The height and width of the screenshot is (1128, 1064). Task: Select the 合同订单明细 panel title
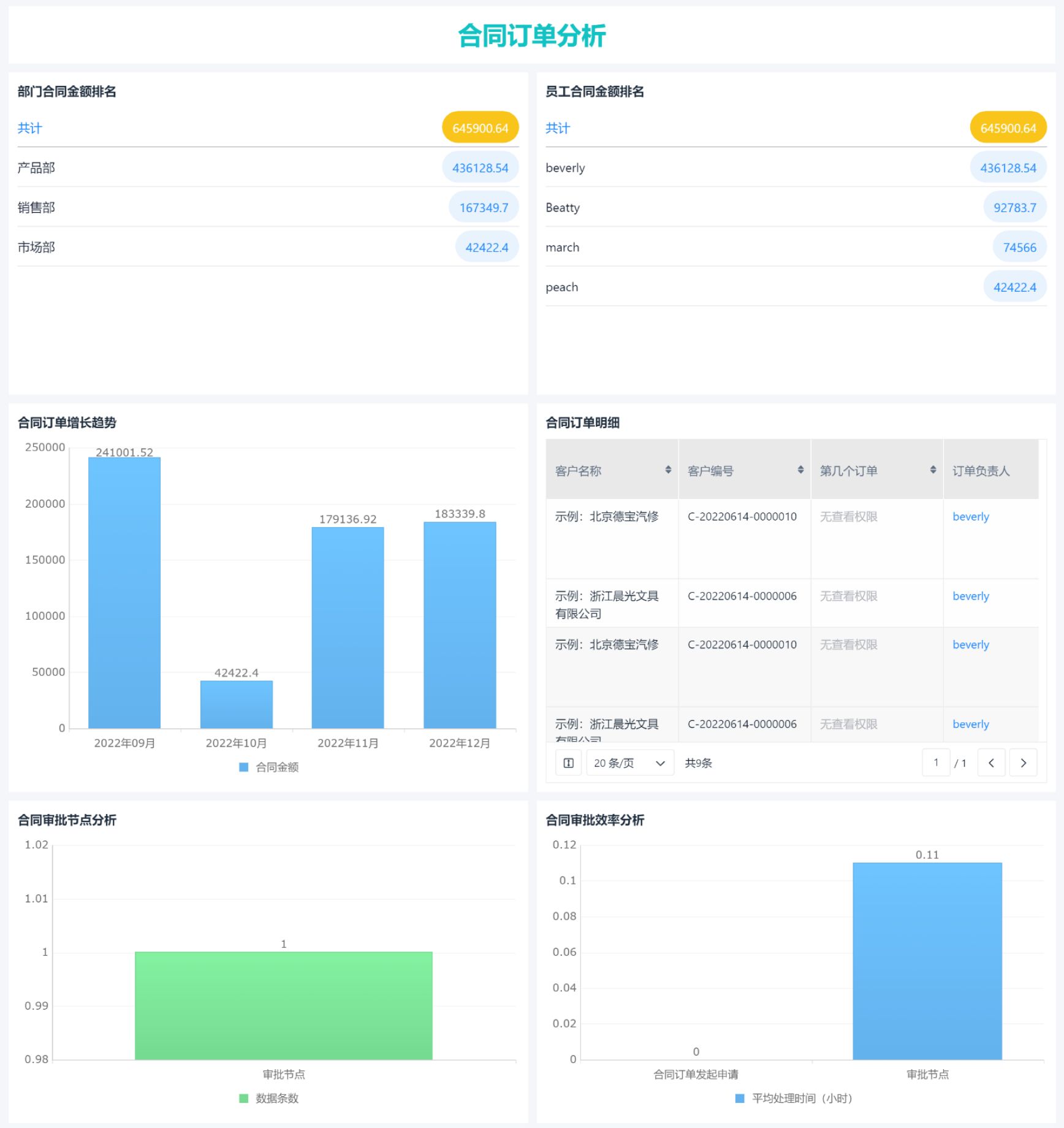[x=582, y=422]
